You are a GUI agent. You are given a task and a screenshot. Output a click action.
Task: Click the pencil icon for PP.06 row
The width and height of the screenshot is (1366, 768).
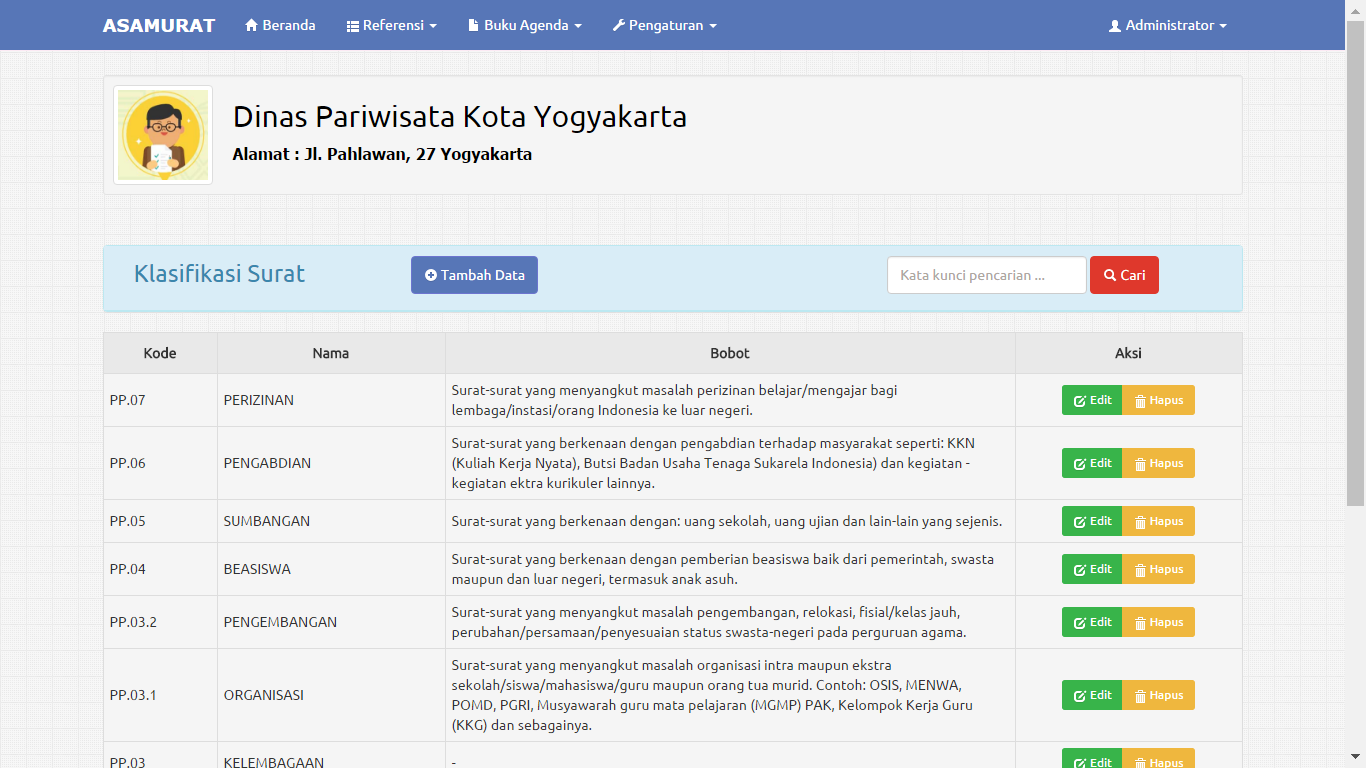click(1080, 464)
